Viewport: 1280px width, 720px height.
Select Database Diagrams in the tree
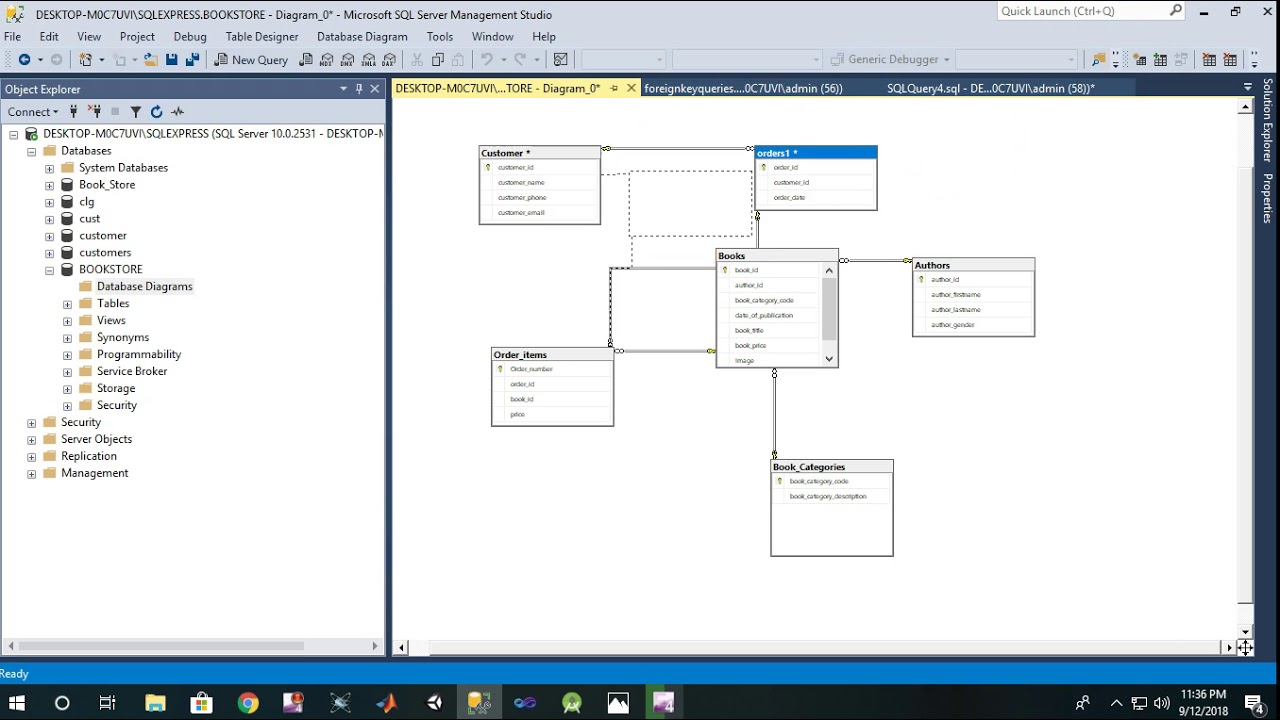[x=144, y=287]
